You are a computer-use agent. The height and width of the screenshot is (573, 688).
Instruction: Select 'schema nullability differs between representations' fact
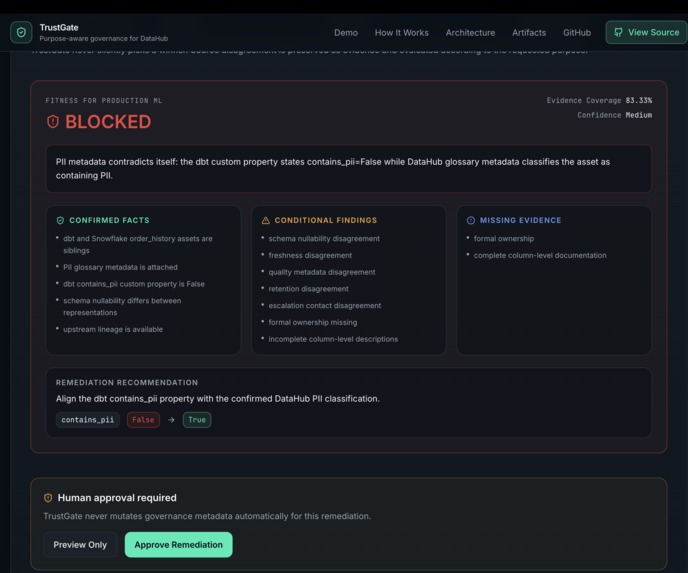(122, 306)
